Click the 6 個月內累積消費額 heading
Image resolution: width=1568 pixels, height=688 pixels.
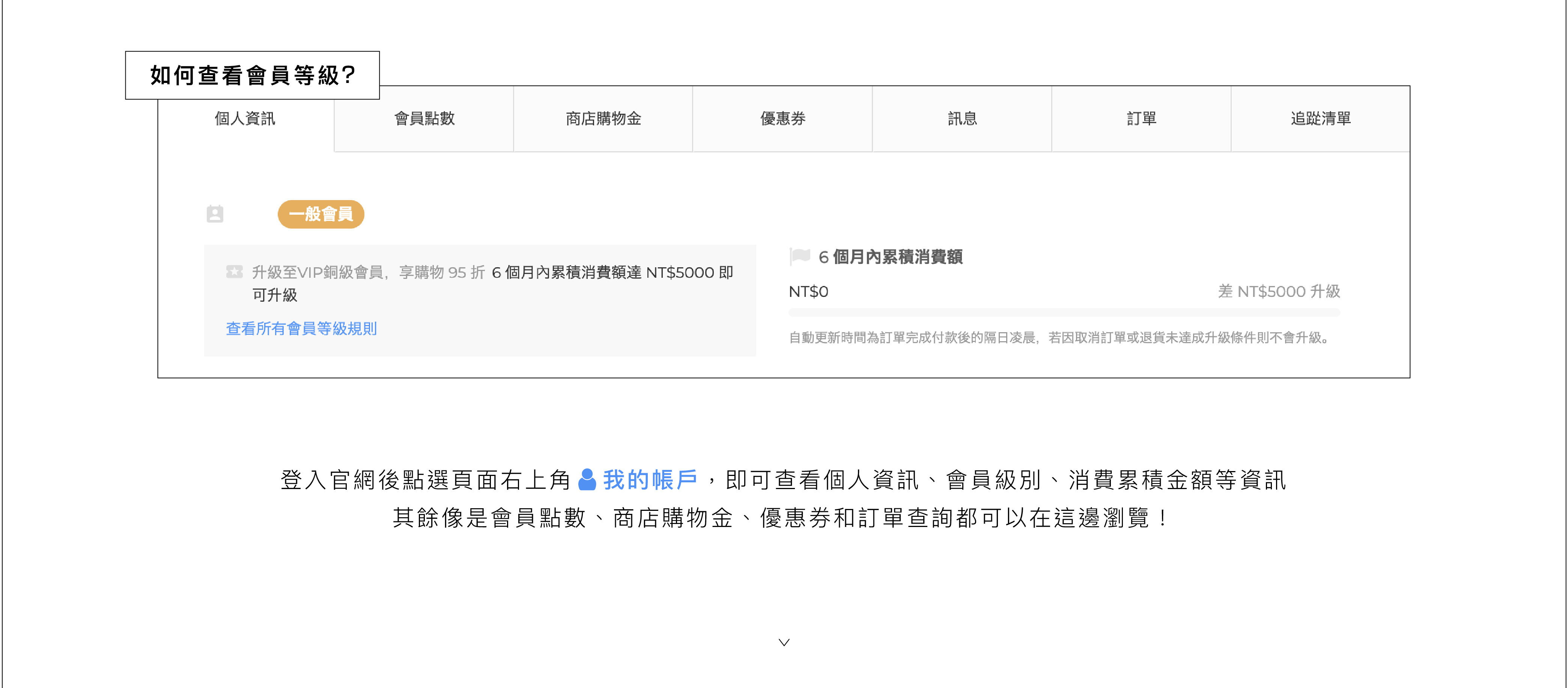(x=890, y=257)
